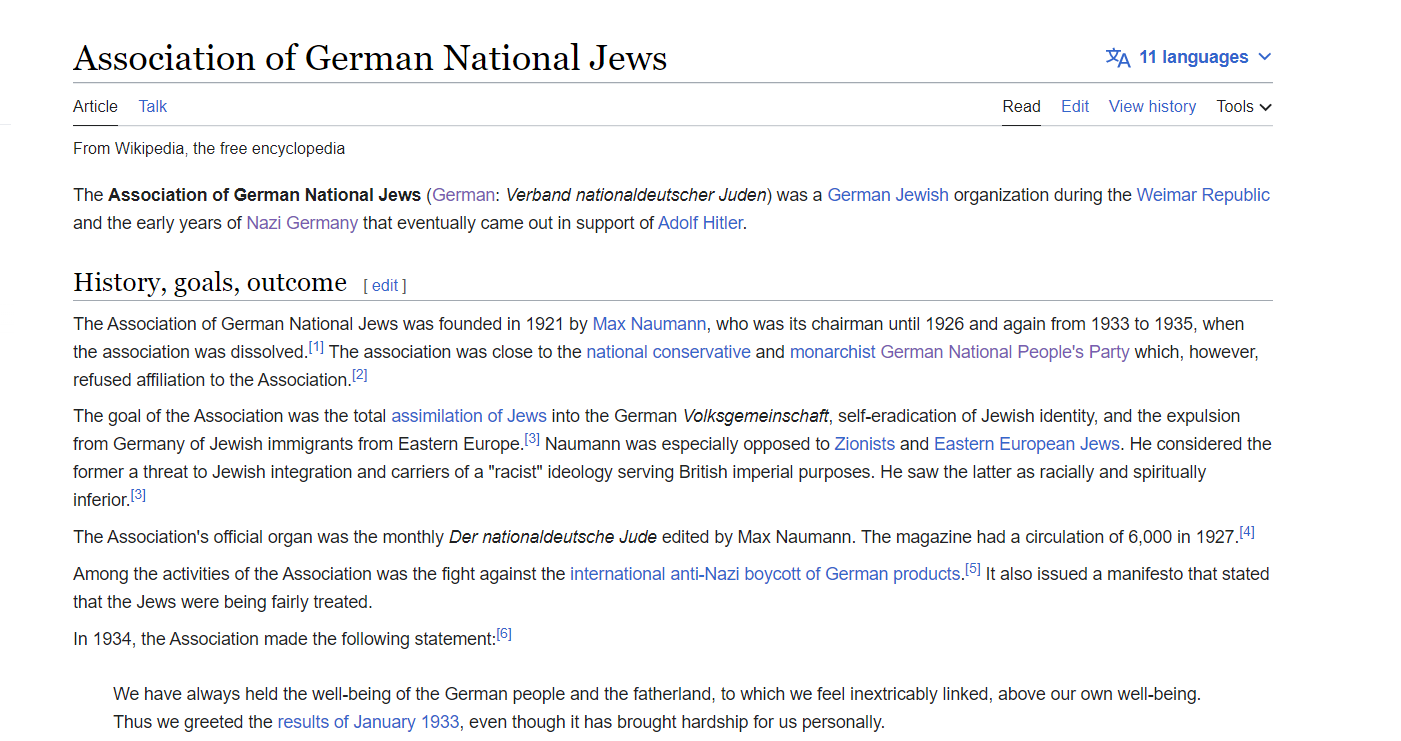The height and width of the screenshot is (741, 1401).
Task: Select the Read tab
Action: pyautogui.click(x=1021, y=106)
